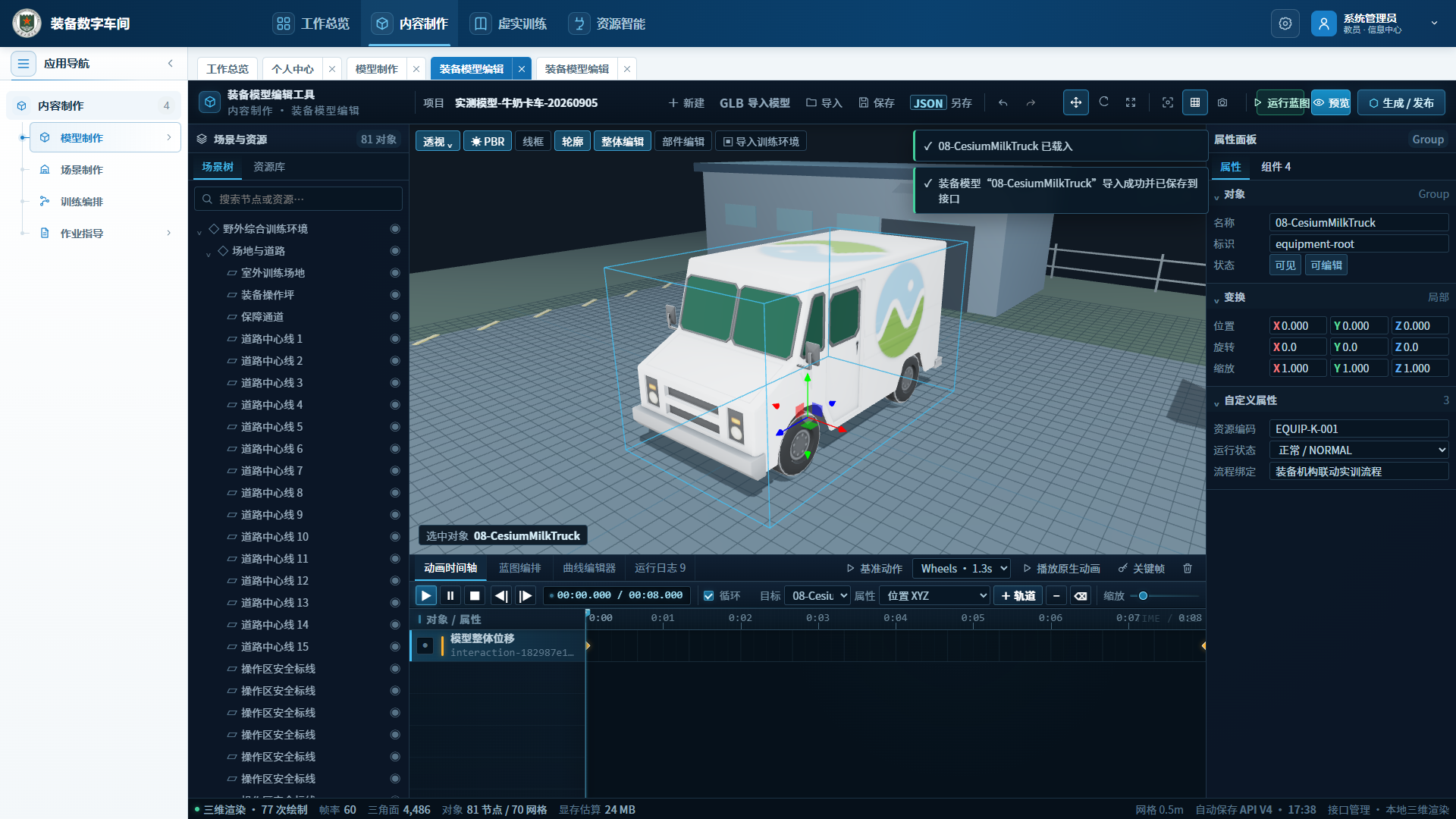
Task: Click the 名称 field 08-CesiumMilkTruck
Action: [1359, 223]
